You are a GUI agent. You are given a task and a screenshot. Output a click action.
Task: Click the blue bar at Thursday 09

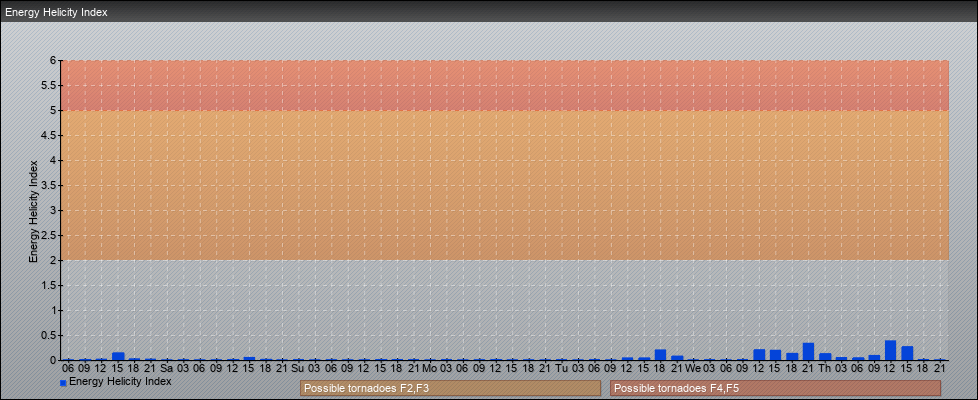(x=874, y=358)
